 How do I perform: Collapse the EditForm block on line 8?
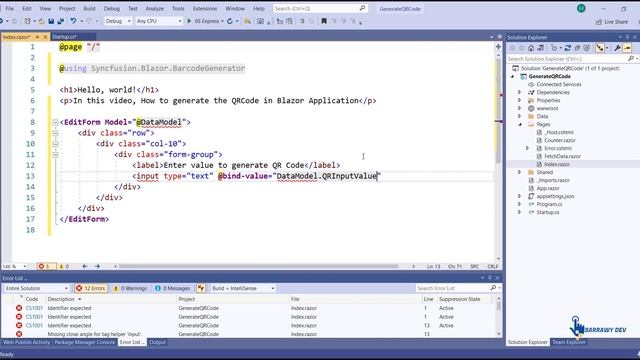[x=55, y=122]
